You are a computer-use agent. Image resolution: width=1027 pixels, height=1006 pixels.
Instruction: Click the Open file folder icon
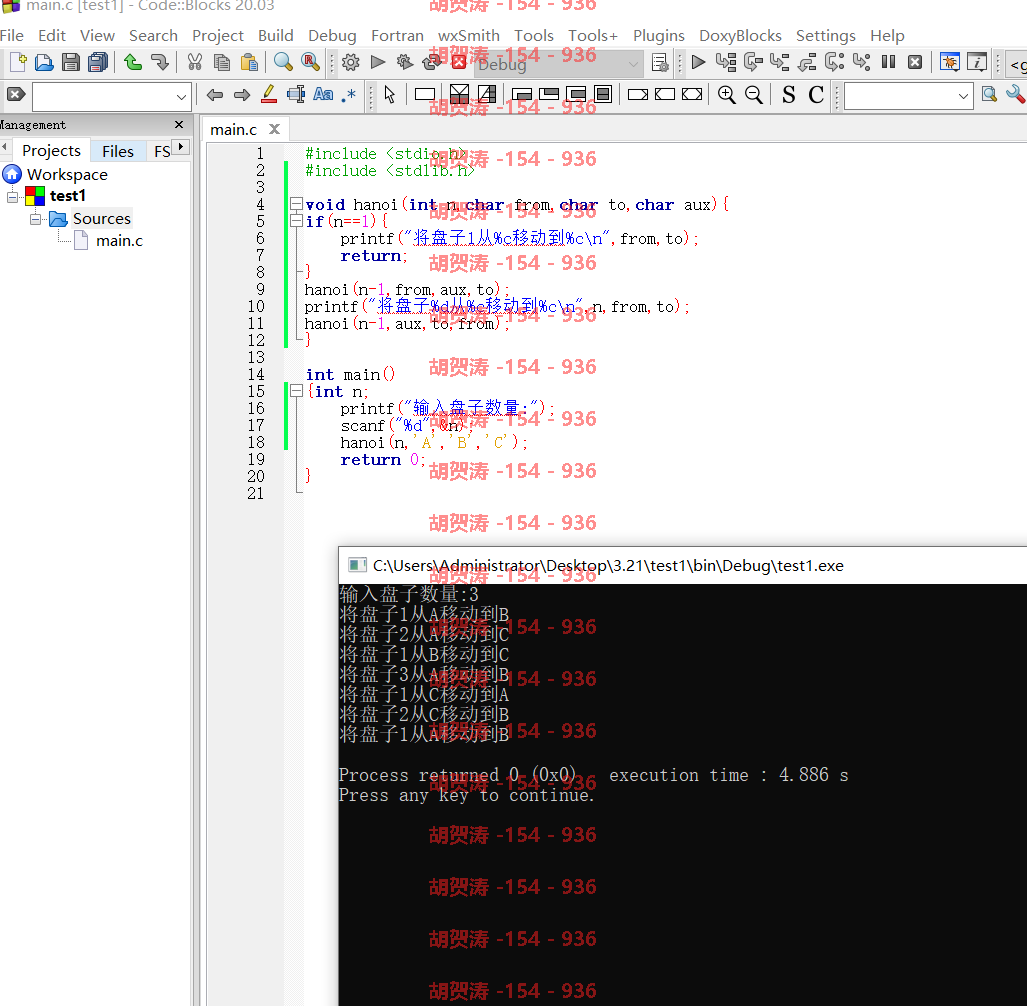point(44,63)
